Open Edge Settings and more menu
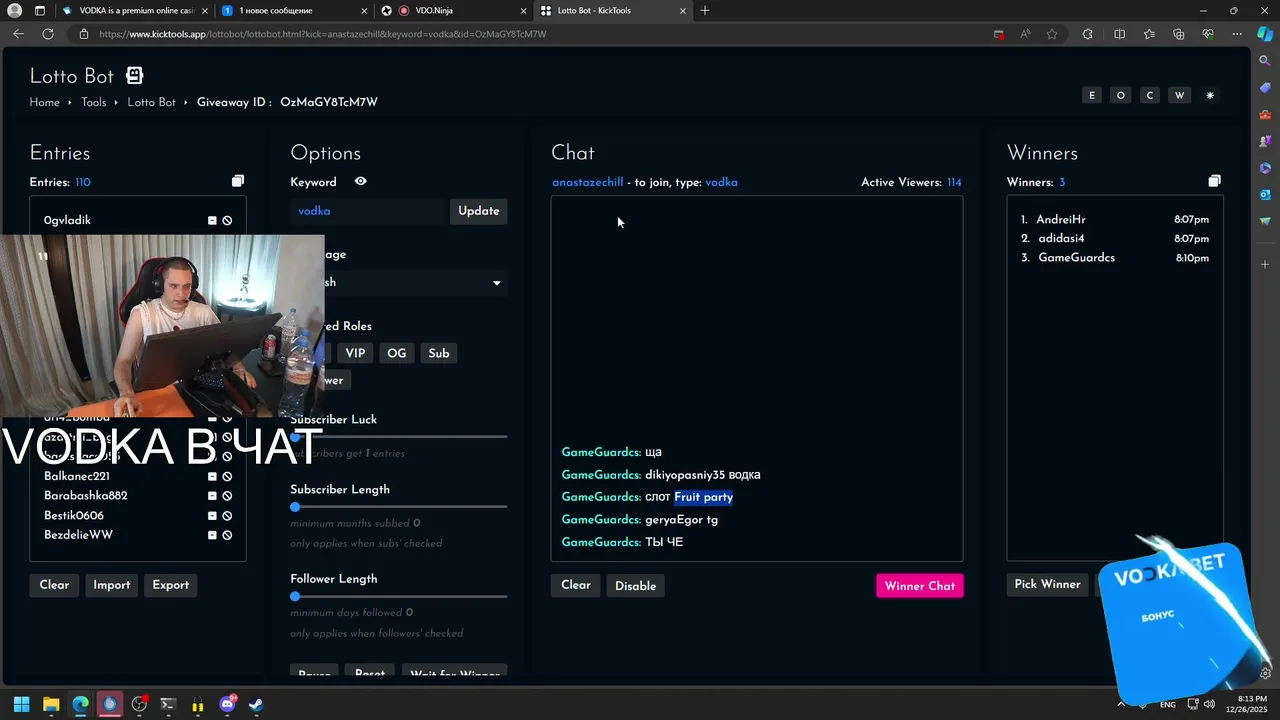Image resolution: width=1280 pixels, height=720 pixels. (1236, 34)
